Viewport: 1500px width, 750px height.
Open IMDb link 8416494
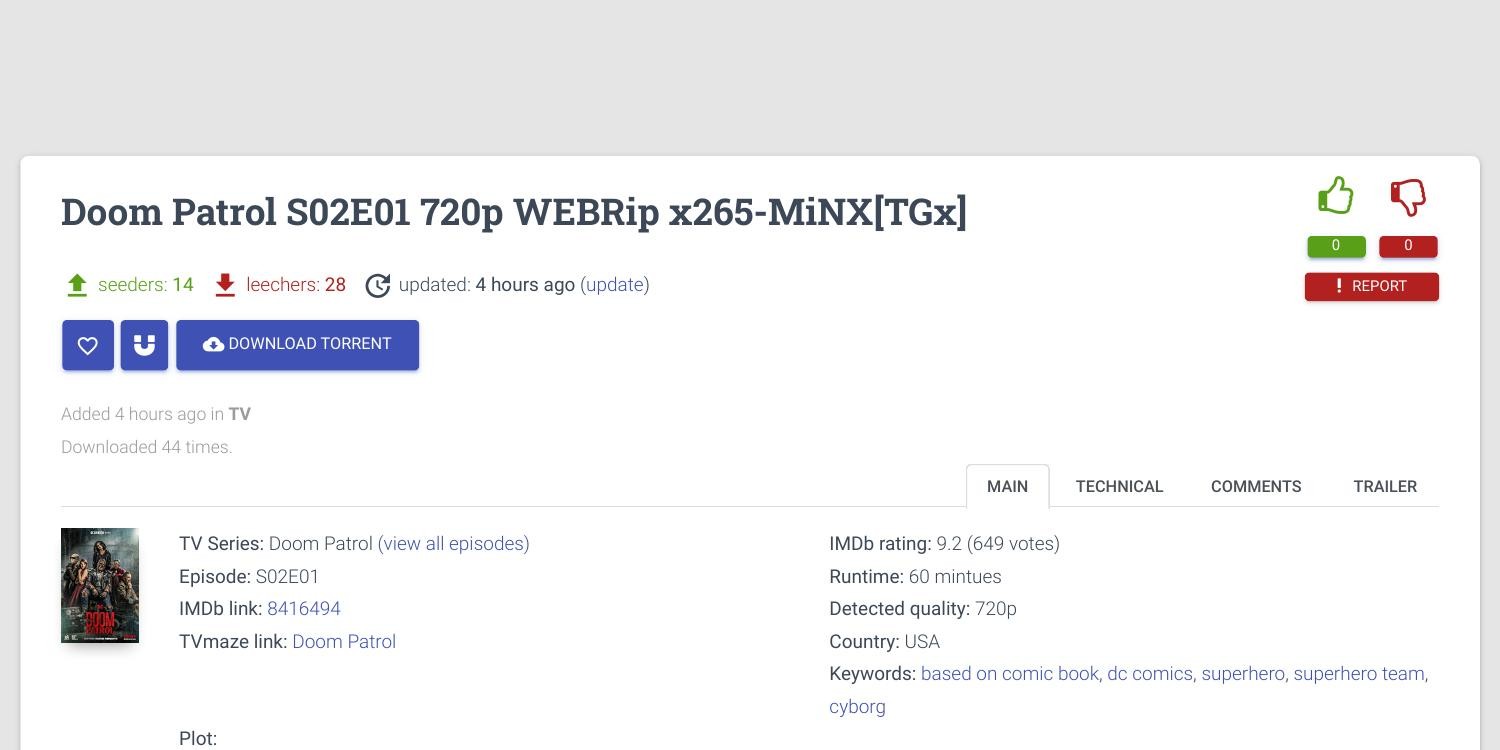point(304,609)
